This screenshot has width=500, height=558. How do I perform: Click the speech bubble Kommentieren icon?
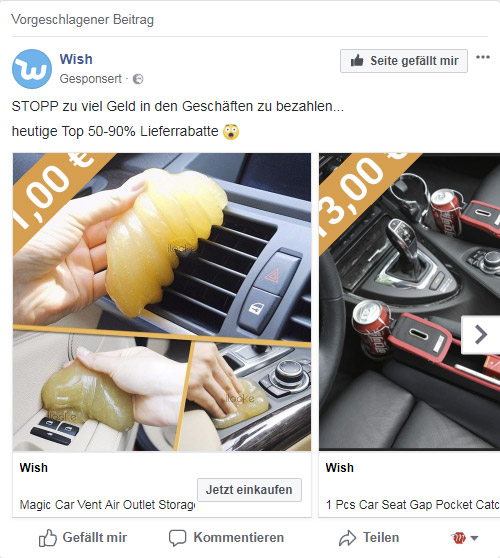pos(177,538)
